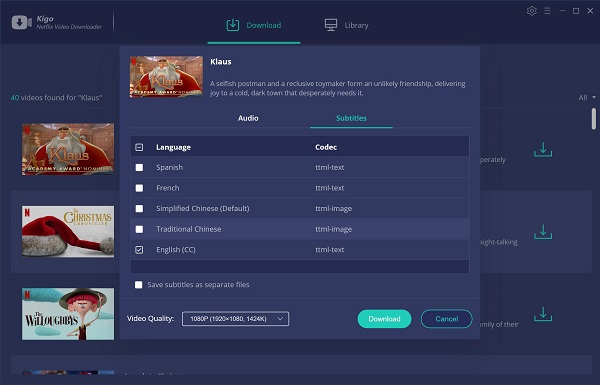Toggle the select-all Language header checkbox
Image resolution: width=600 pixels, height=385 pixels.
click(x=139, y=147)
